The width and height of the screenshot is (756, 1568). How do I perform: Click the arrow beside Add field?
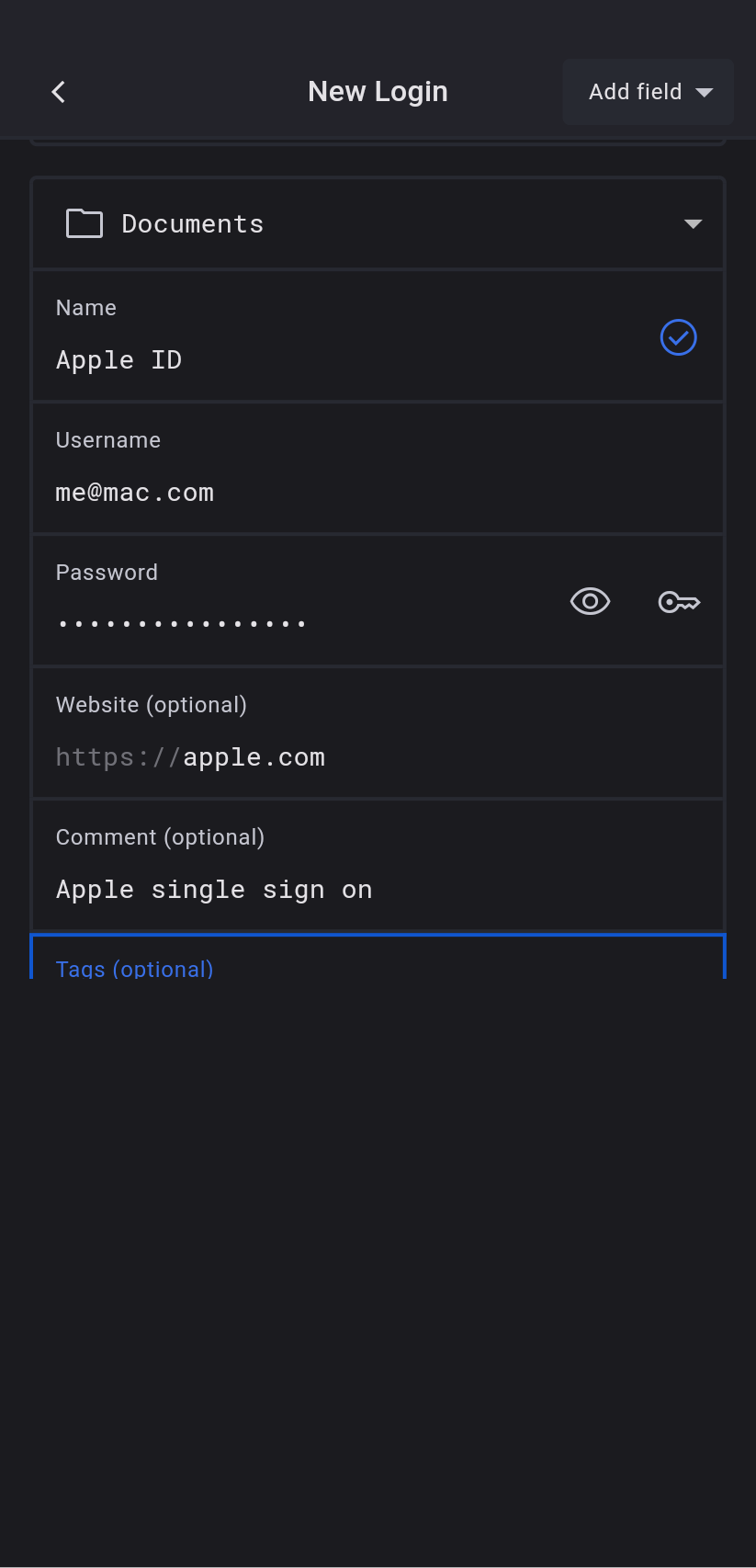tap(705, 92)
